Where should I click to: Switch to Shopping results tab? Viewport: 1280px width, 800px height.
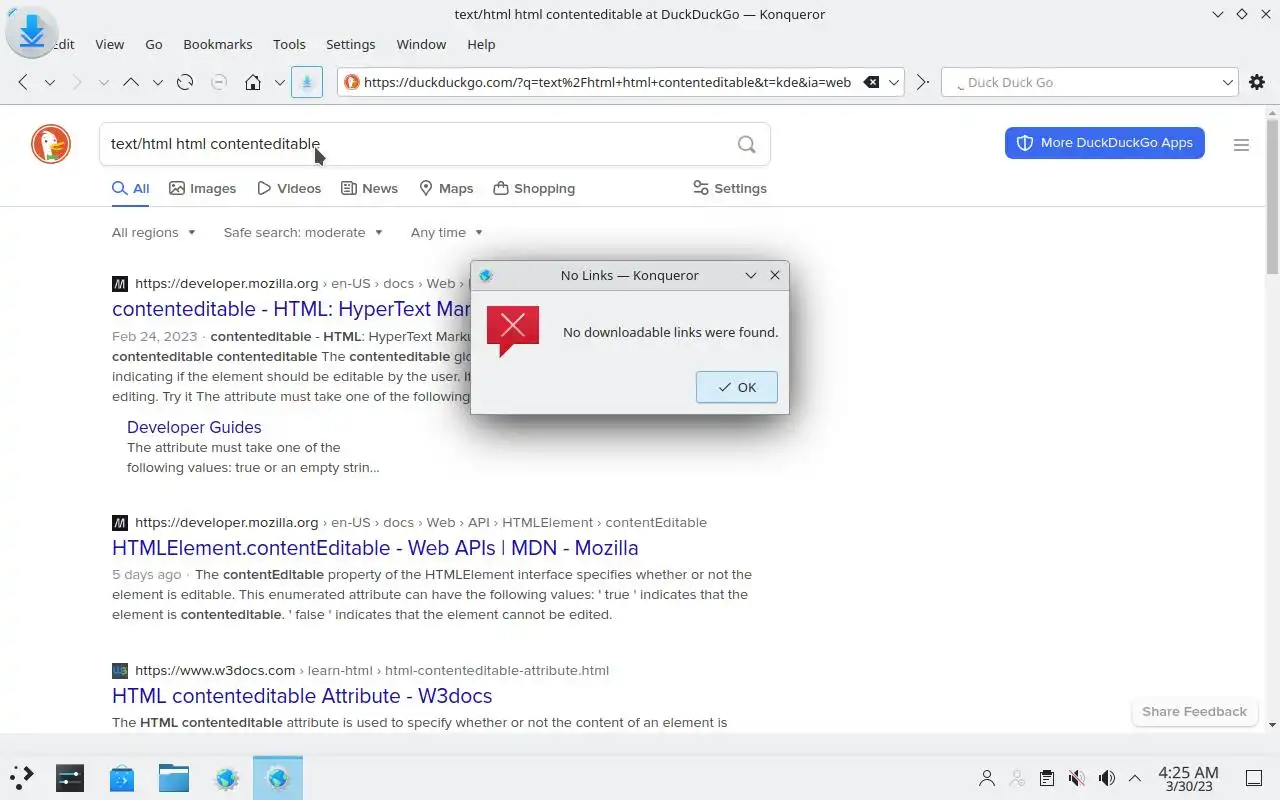coord(534,188)
